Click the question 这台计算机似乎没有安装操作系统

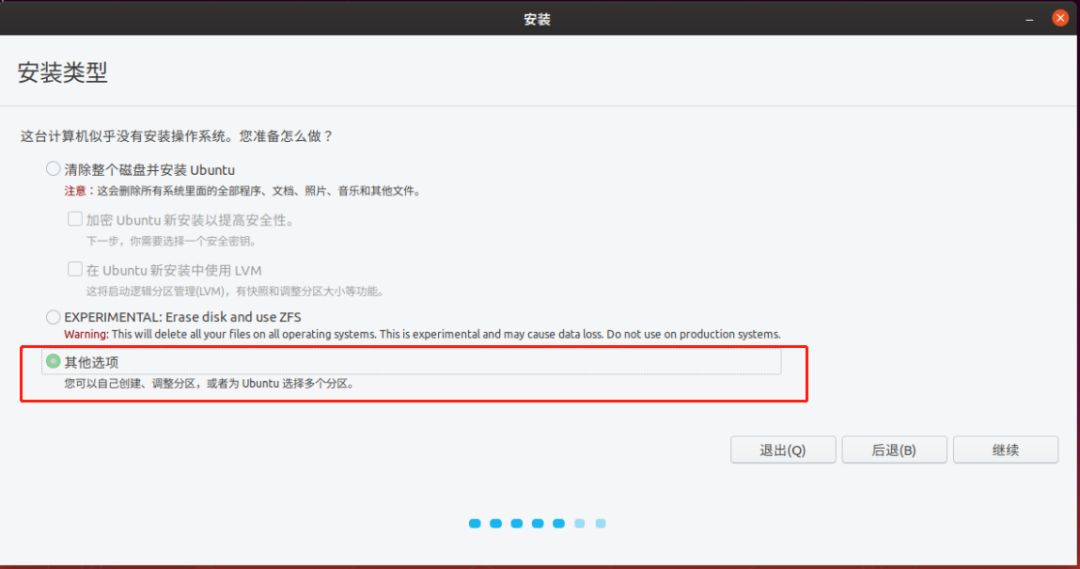[176, 136]
